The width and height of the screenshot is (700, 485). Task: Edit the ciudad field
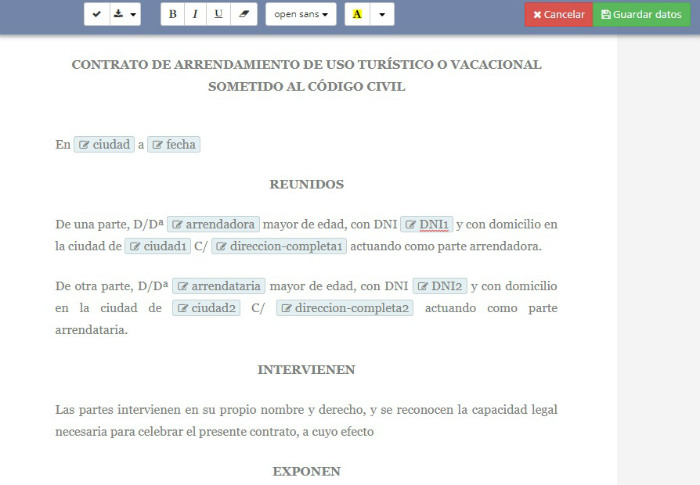104,144
